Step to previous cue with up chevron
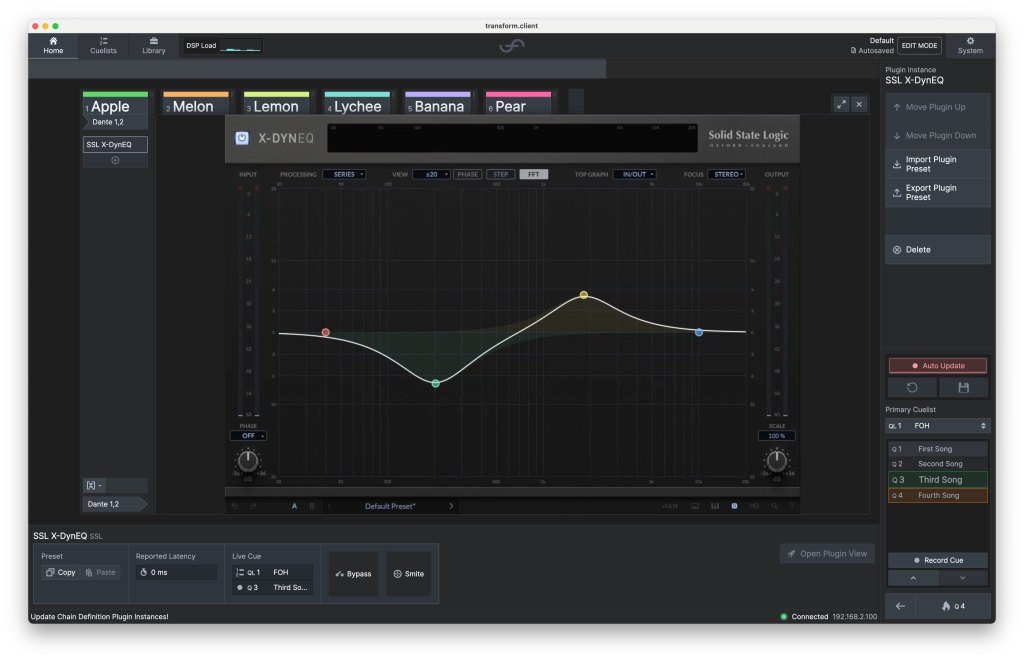 (913, 578)
